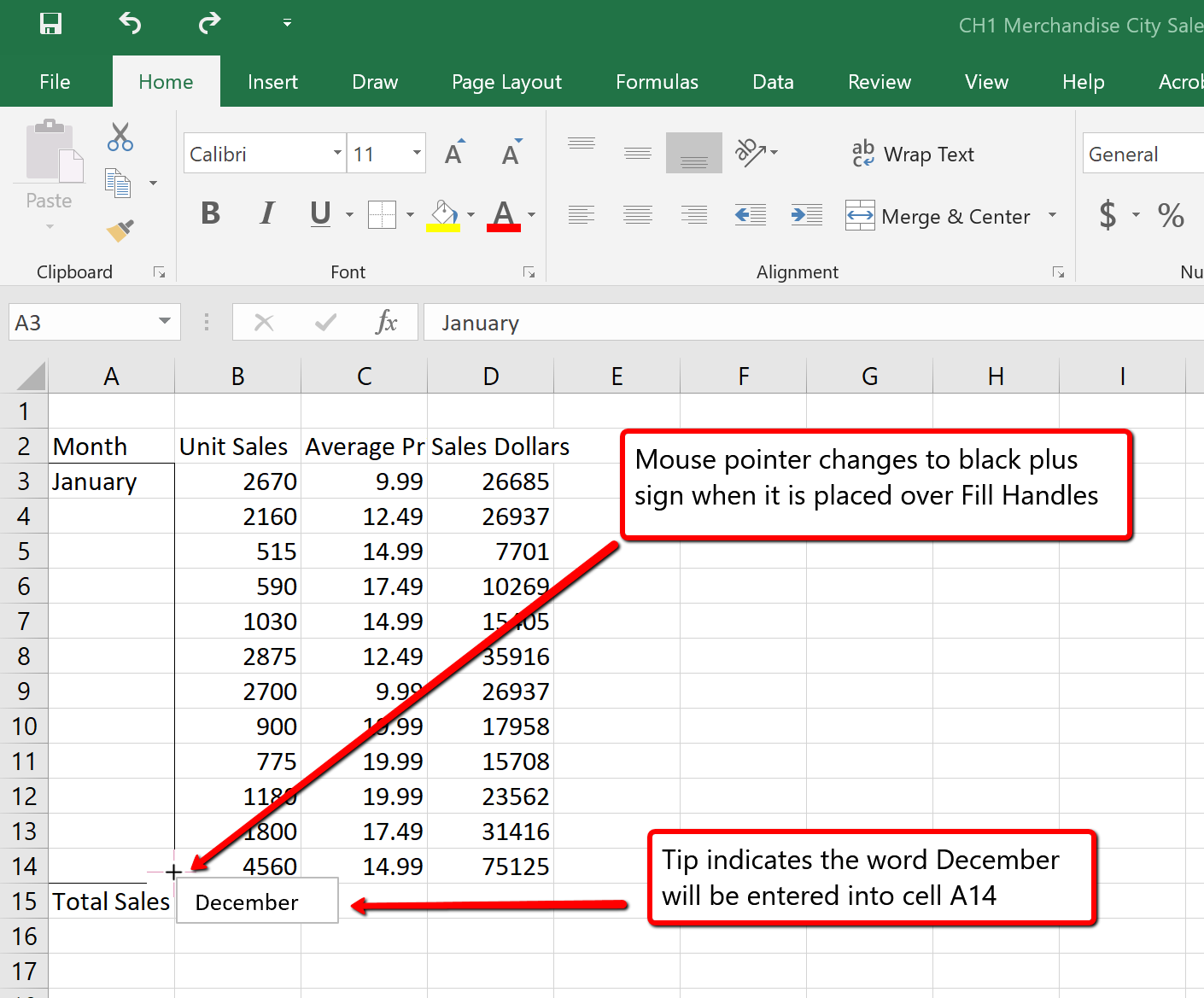
Task: Click the Save icon in the title bar
Action: (50, 23)
